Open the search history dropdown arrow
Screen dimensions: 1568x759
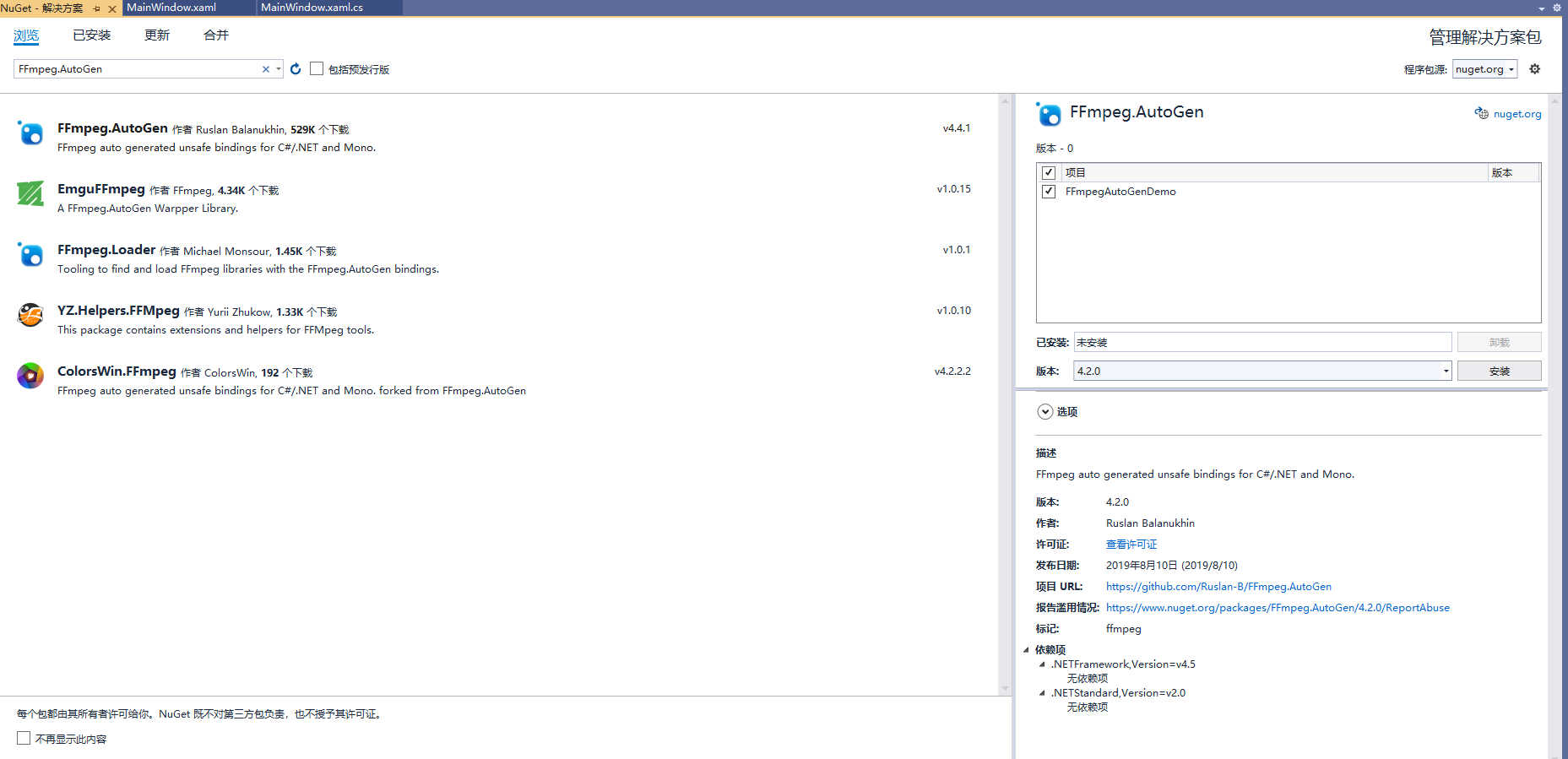pos(279,69)
